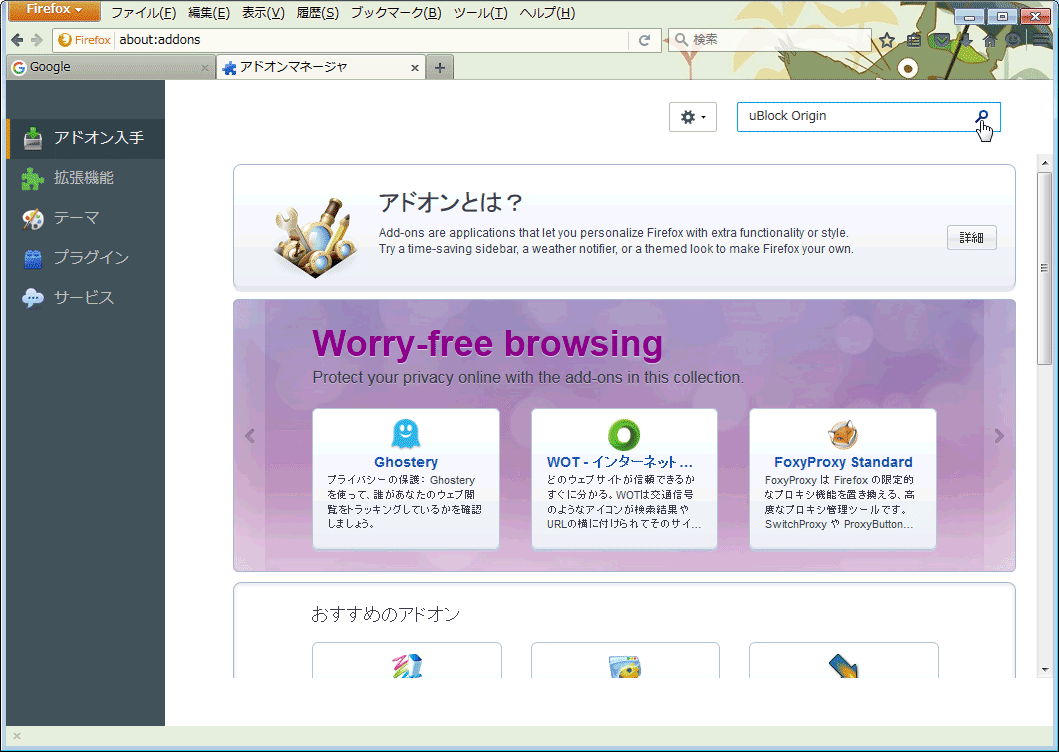Image resolution: width=1059 pixels, height=752 pixels.
Task: Open プラグイン category in sidebar
Action: point(86,258)
